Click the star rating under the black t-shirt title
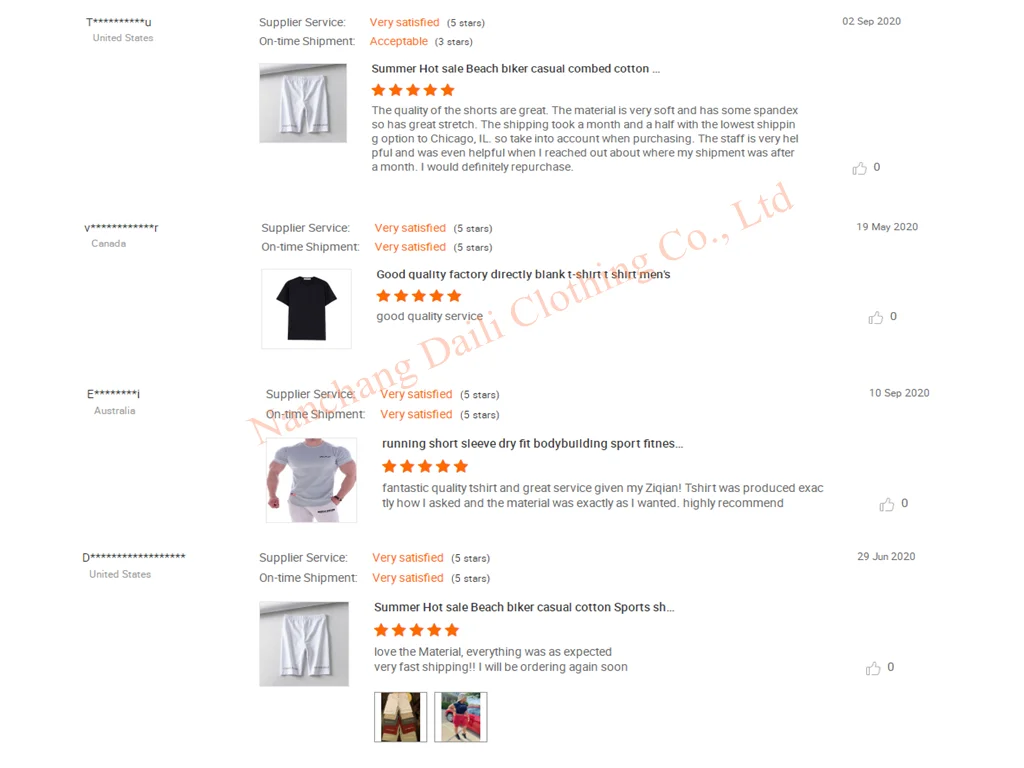1024x768 pixels. (x=419, y=296)
